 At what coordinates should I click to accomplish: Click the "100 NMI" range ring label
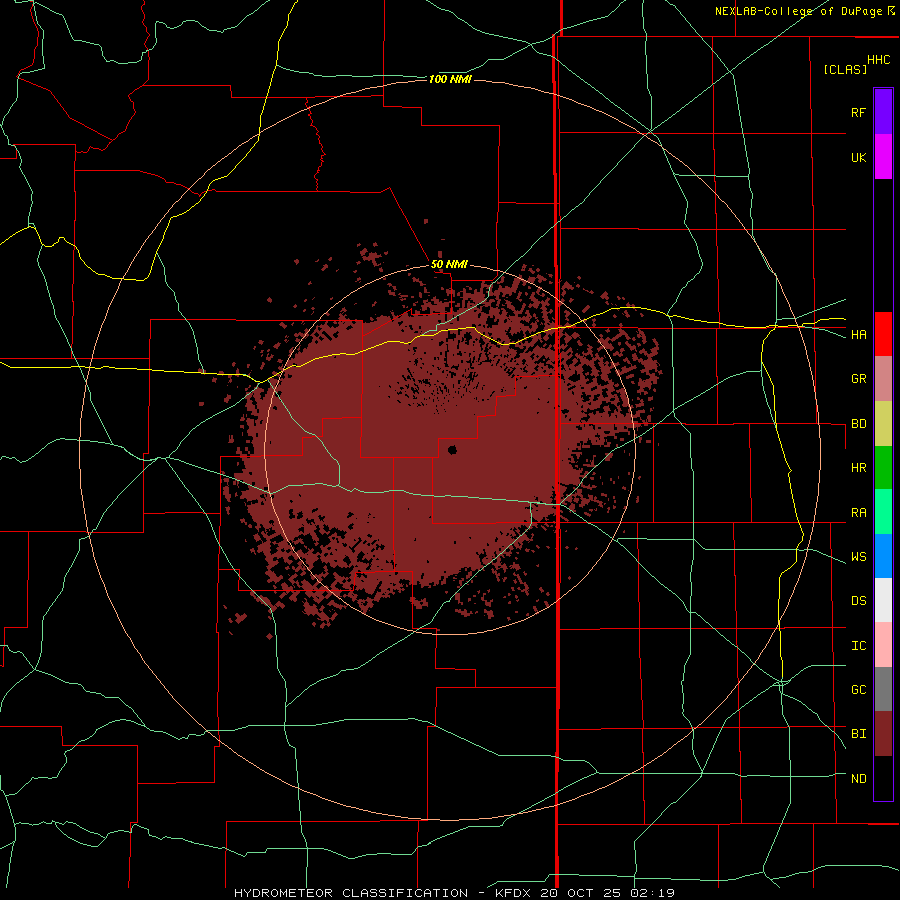click(450, 79)
